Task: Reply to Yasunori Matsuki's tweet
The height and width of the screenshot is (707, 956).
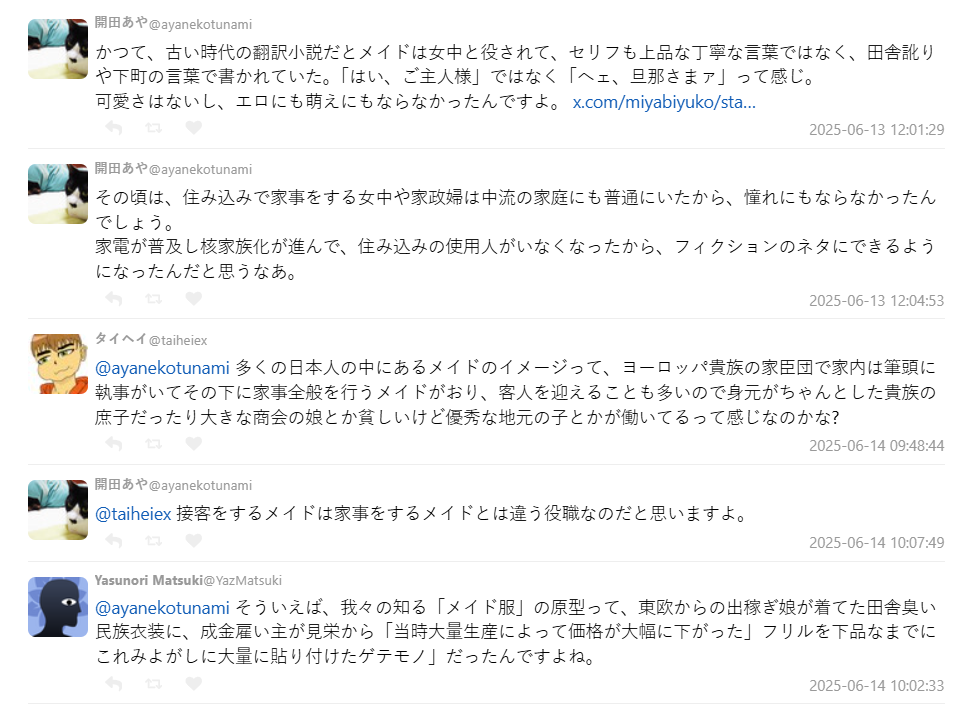Action: click(113, 683)
